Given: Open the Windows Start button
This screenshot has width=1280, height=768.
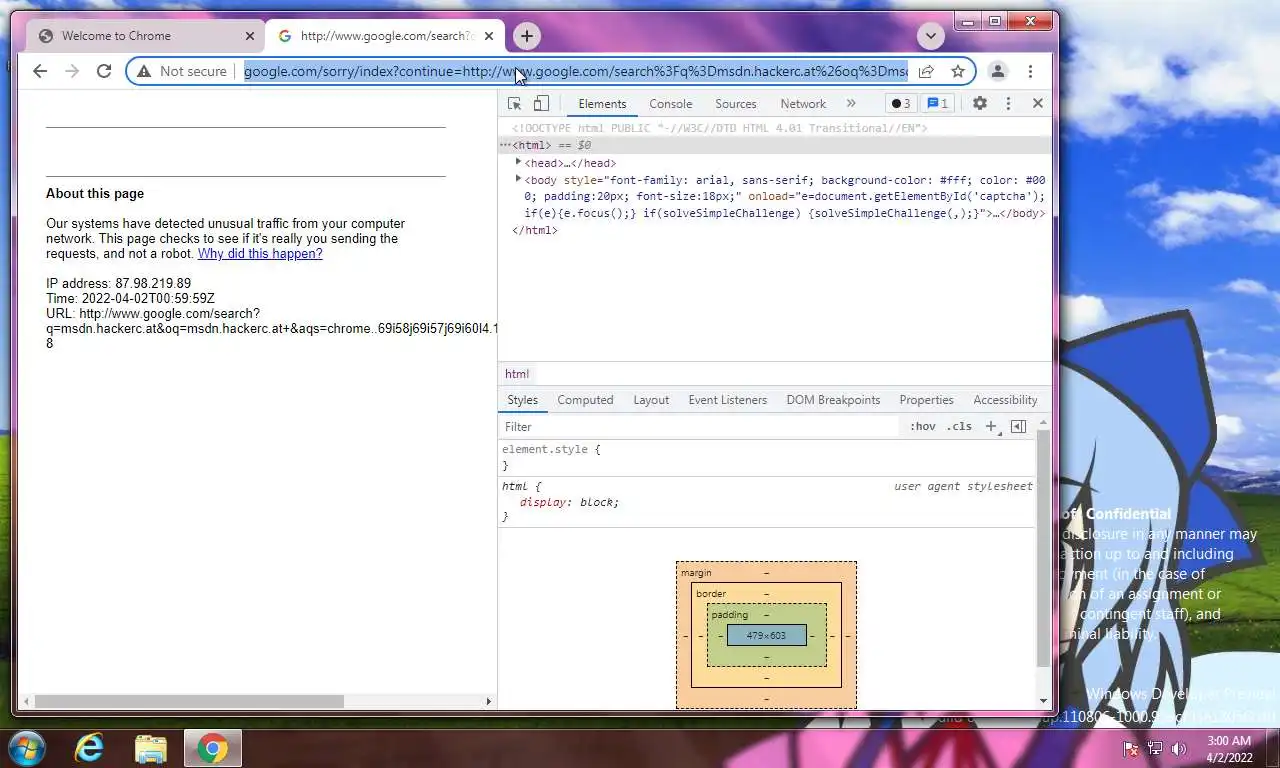Looking at the screenshot, I should (x=26, y=748).
